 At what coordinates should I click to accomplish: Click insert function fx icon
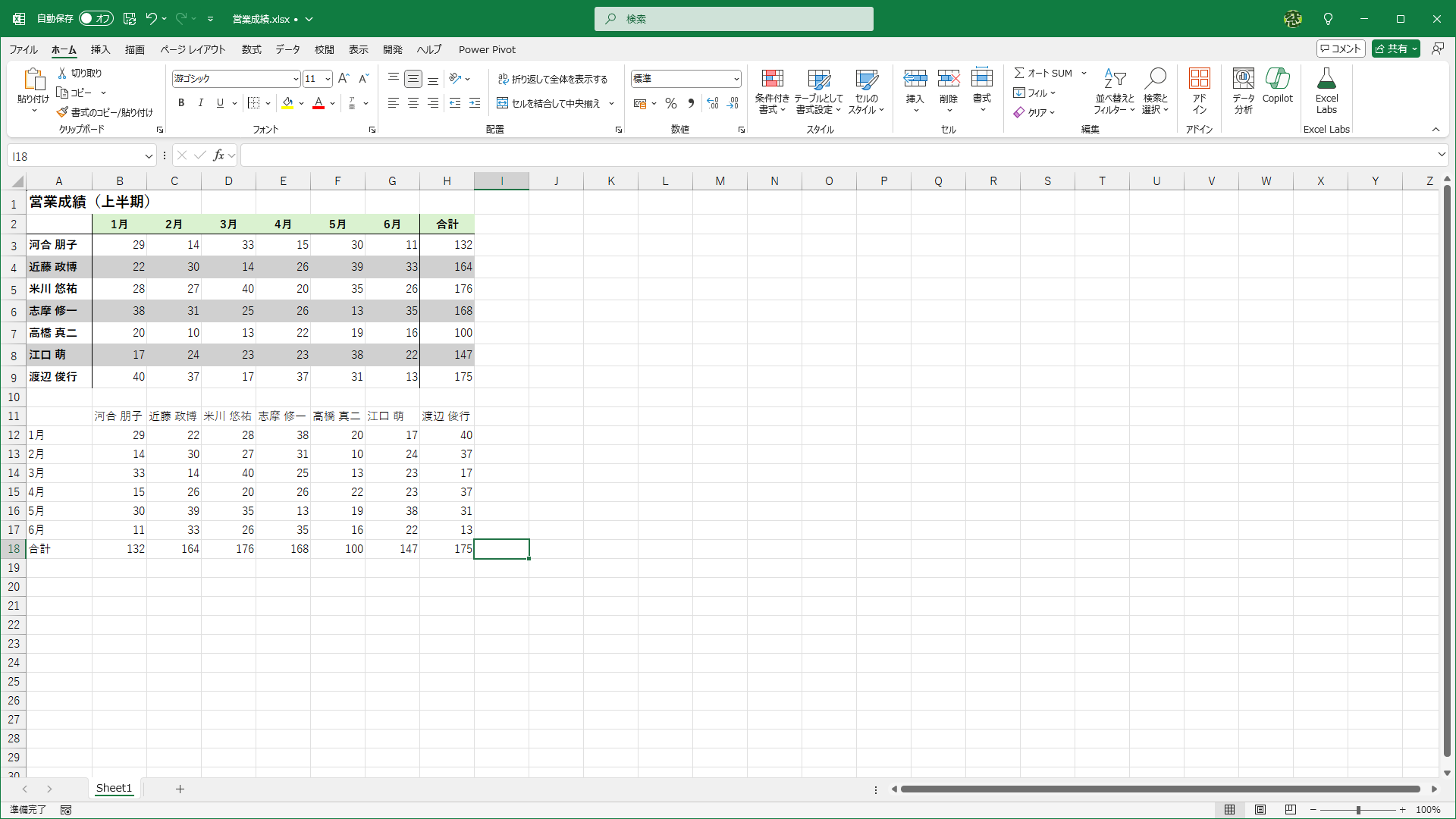coord(218,155)
